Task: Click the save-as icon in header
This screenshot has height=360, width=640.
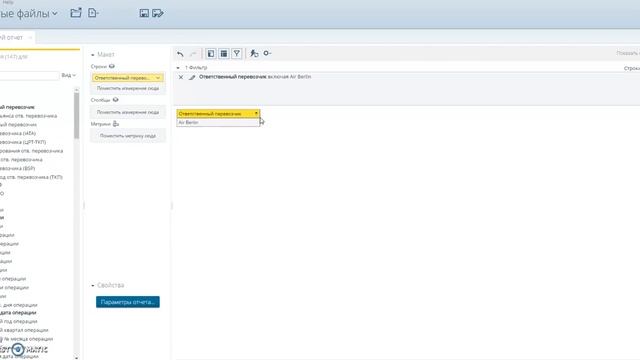Action: pos(158,13)
